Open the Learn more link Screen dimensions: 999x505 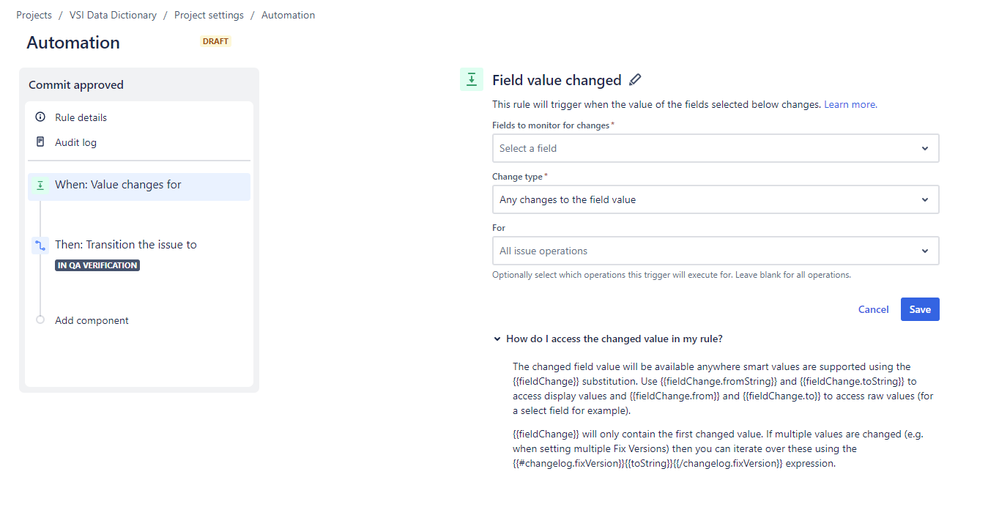[x=851, y=104]
